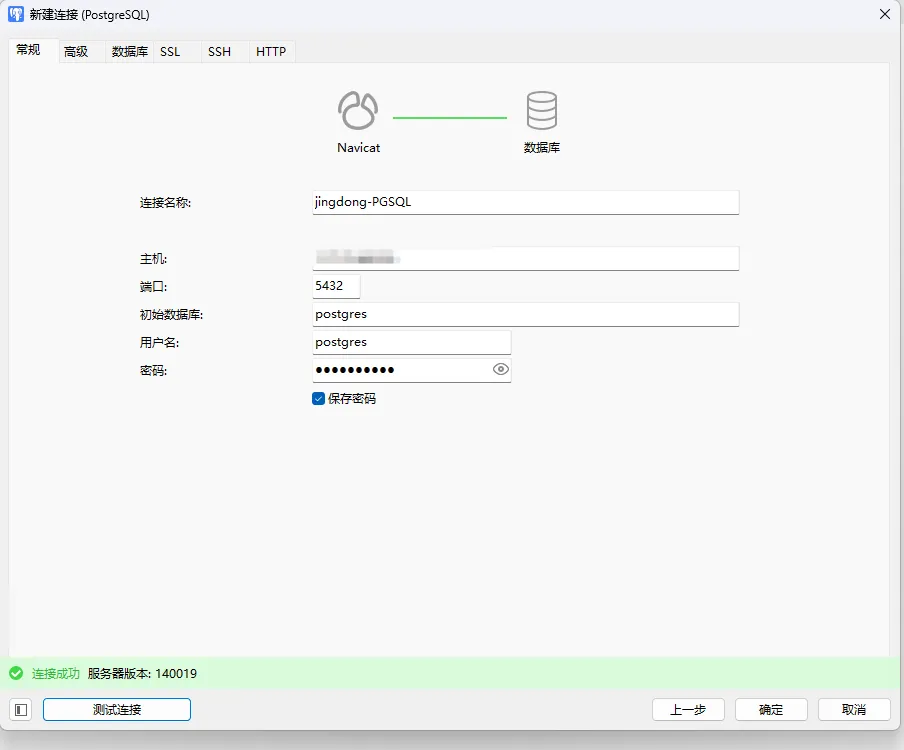Click the PostgreSQL elephant title icon

pyautogui.click(x=16, y=14)
